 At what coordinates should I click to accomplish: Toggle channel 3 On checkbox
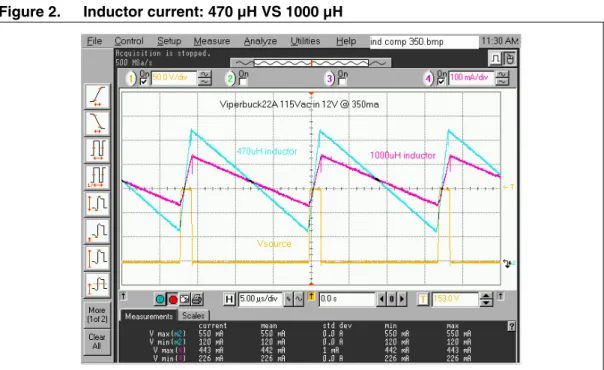point(342,82)
